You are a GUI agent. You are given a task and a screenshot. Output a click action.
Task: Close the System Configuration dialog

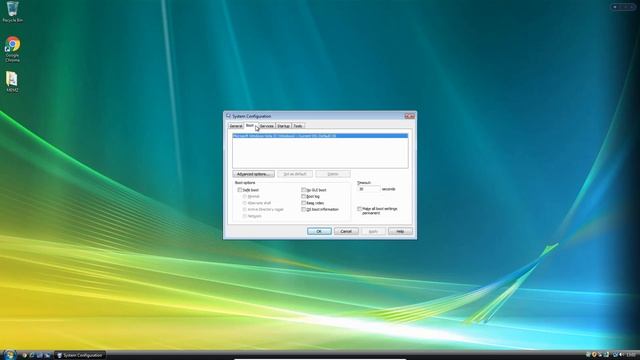click(x=409, y=116)
